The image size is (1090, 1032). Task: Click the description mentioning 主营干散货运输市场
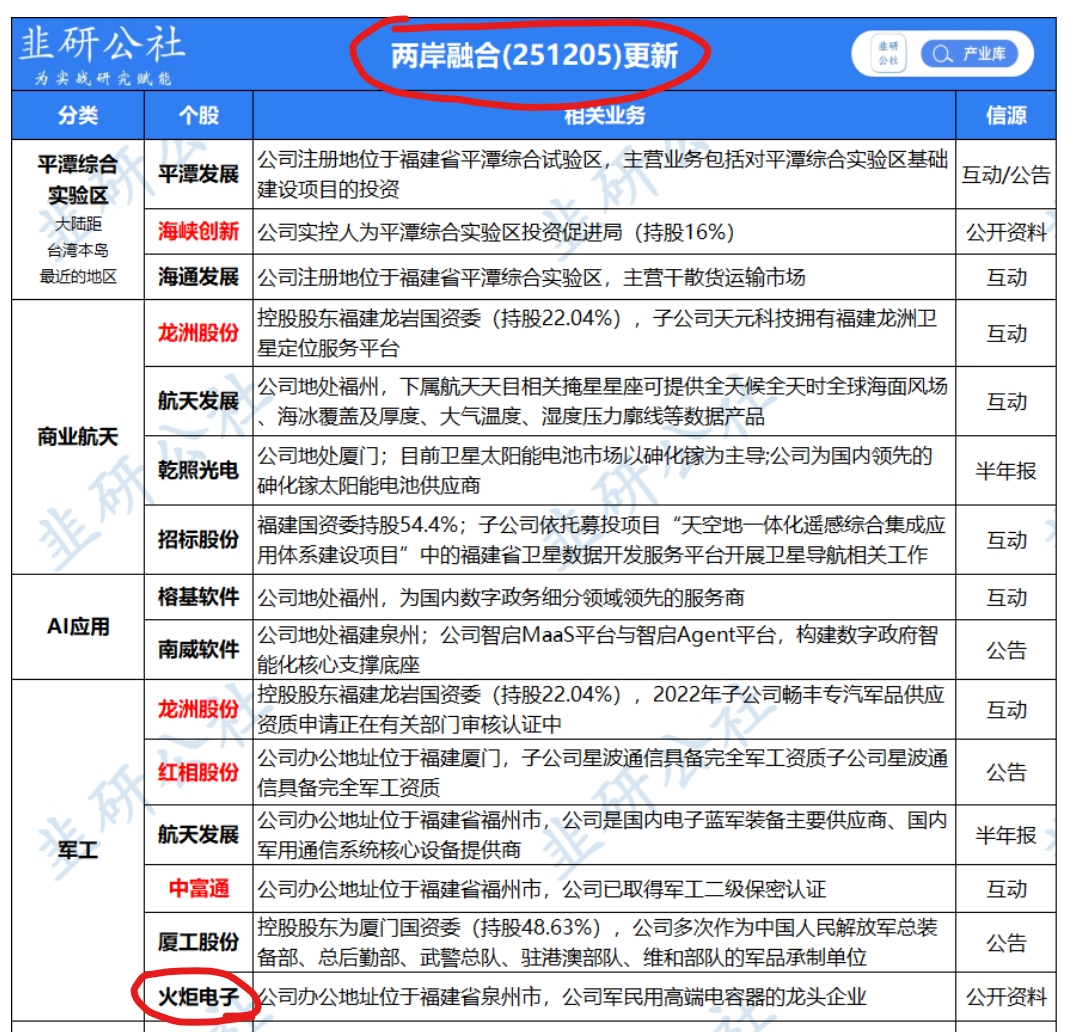(x=531, y=278)
